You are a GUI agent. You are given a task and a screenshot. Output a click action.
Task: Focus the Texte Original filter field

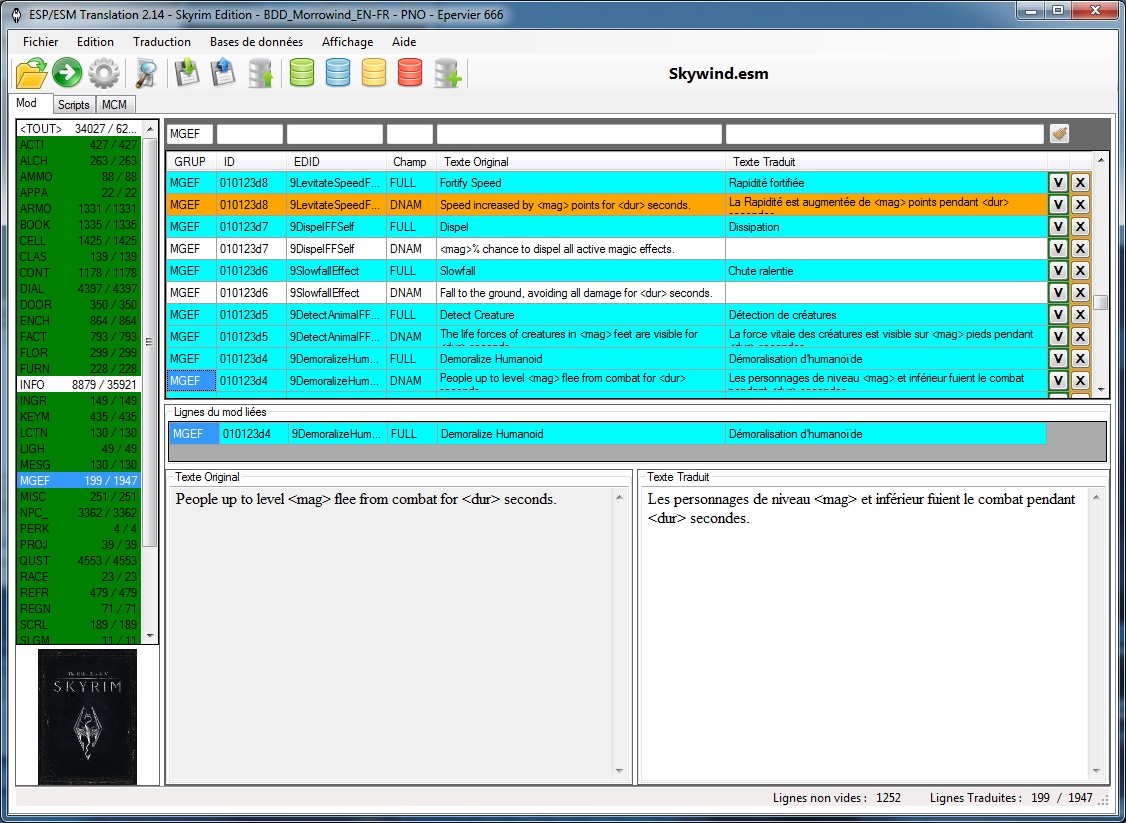580,134
